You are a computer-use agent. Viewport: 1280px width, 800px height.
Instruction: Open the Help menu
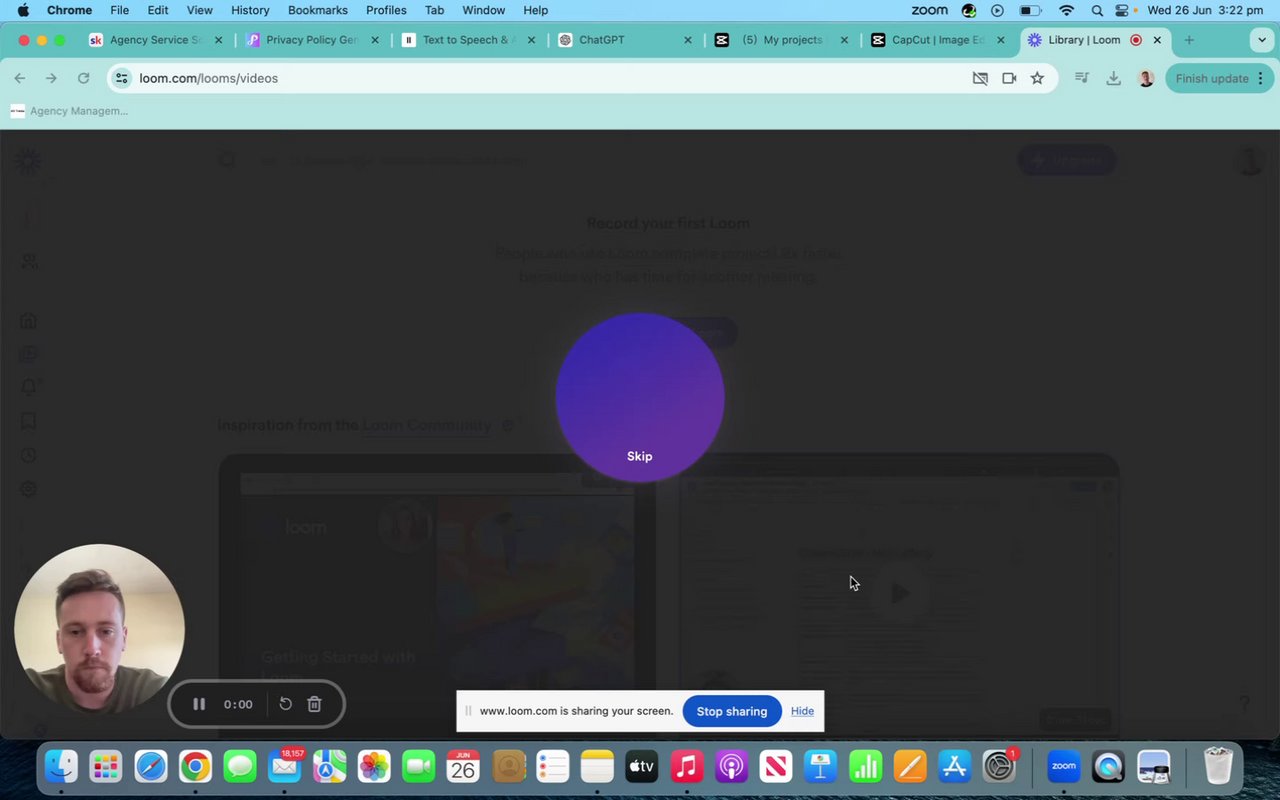[536, 10]
